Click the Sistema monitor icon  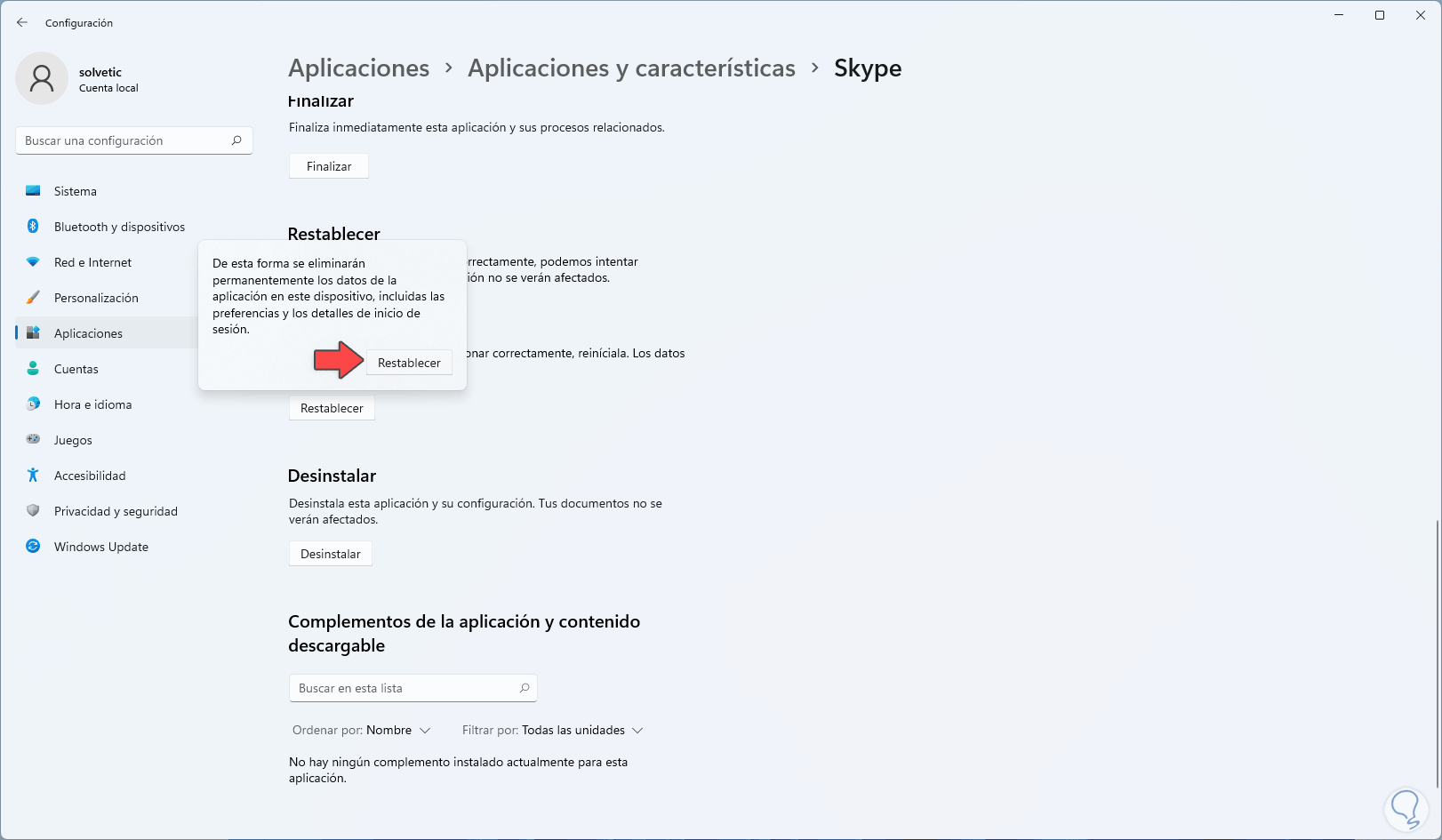click(33, 191)
